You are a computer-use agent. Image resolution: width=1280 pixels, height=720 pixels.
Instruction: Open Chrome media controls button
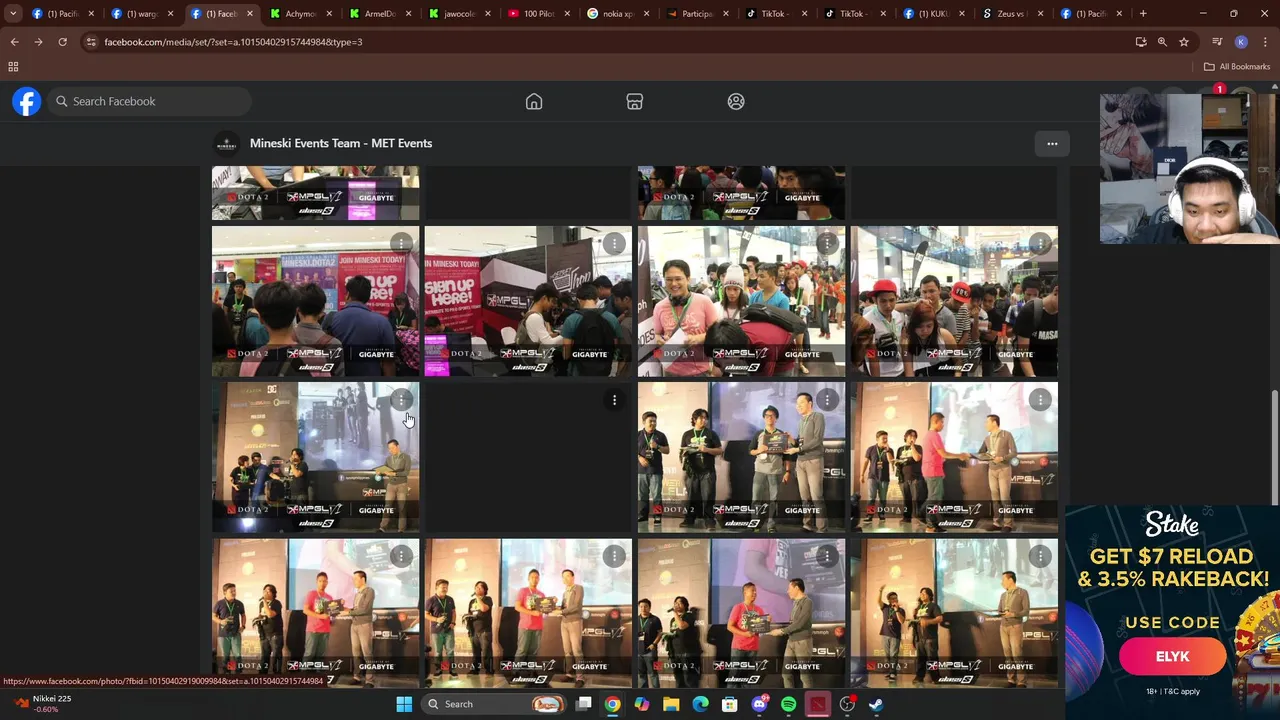click(1217, 42)
